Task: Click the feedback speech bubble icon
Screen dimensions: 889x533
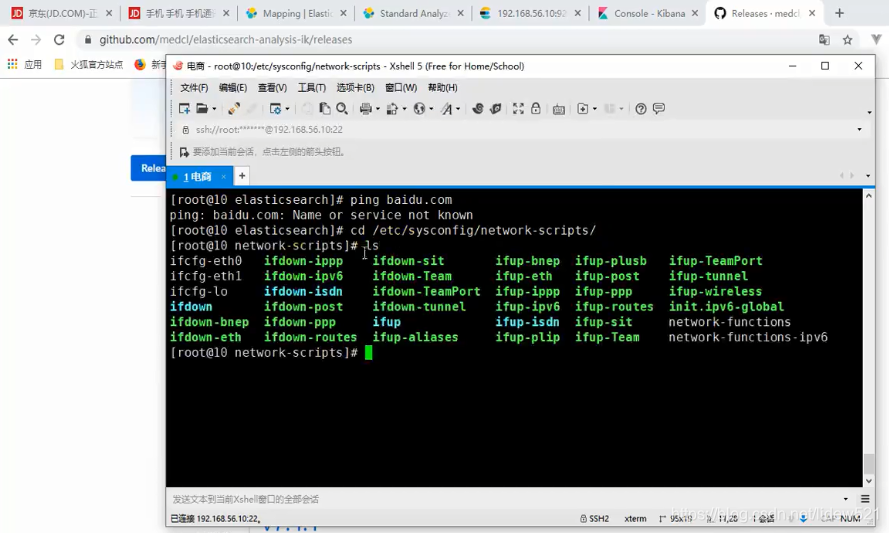Action: tap(659, 108)
